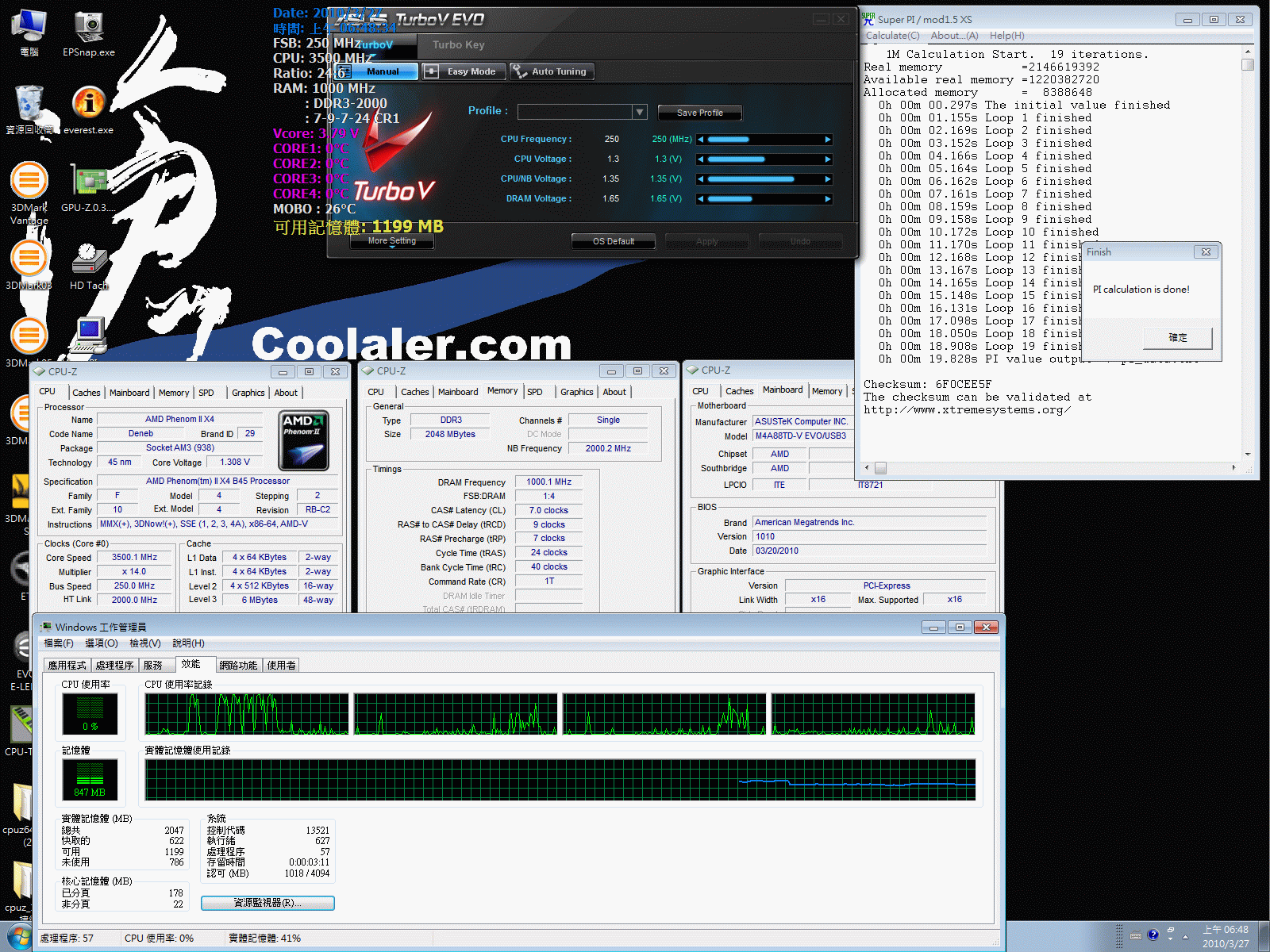This screenshot has height=952, width=1270.
Task: Click the CPU Frequency slider track
Action: click(x=764, y=140)
